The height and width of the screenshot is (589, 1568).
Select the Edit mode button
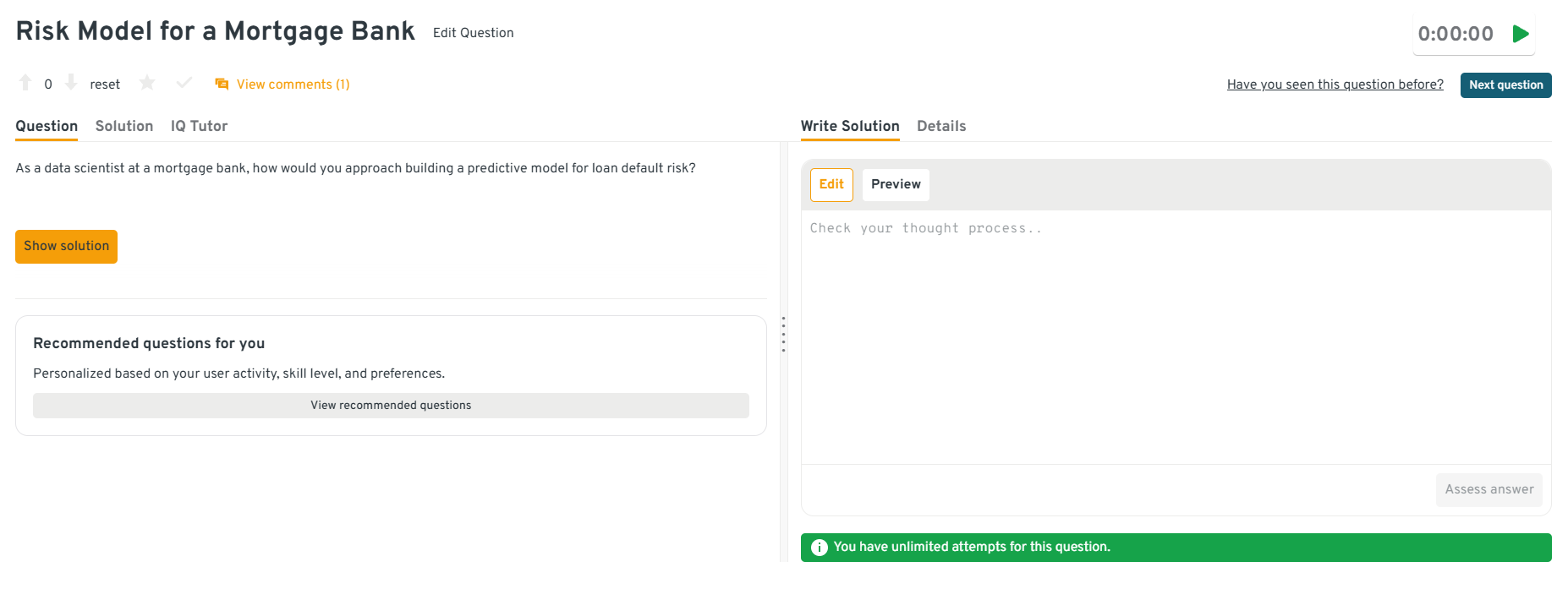tap(831, 184)
